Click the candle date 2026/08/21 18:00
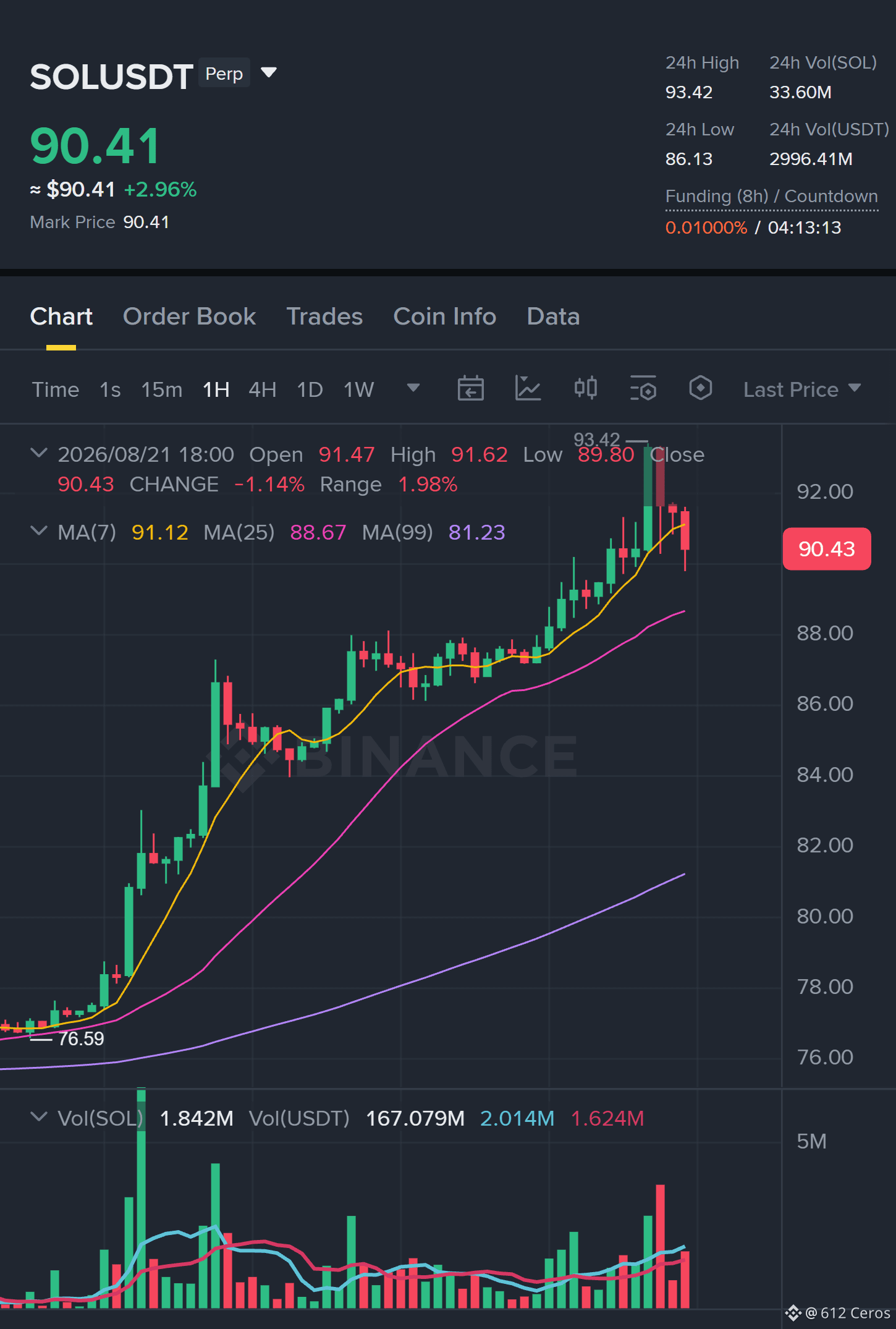The height and width of the screenshot is (1329, 896). [146, 454]
